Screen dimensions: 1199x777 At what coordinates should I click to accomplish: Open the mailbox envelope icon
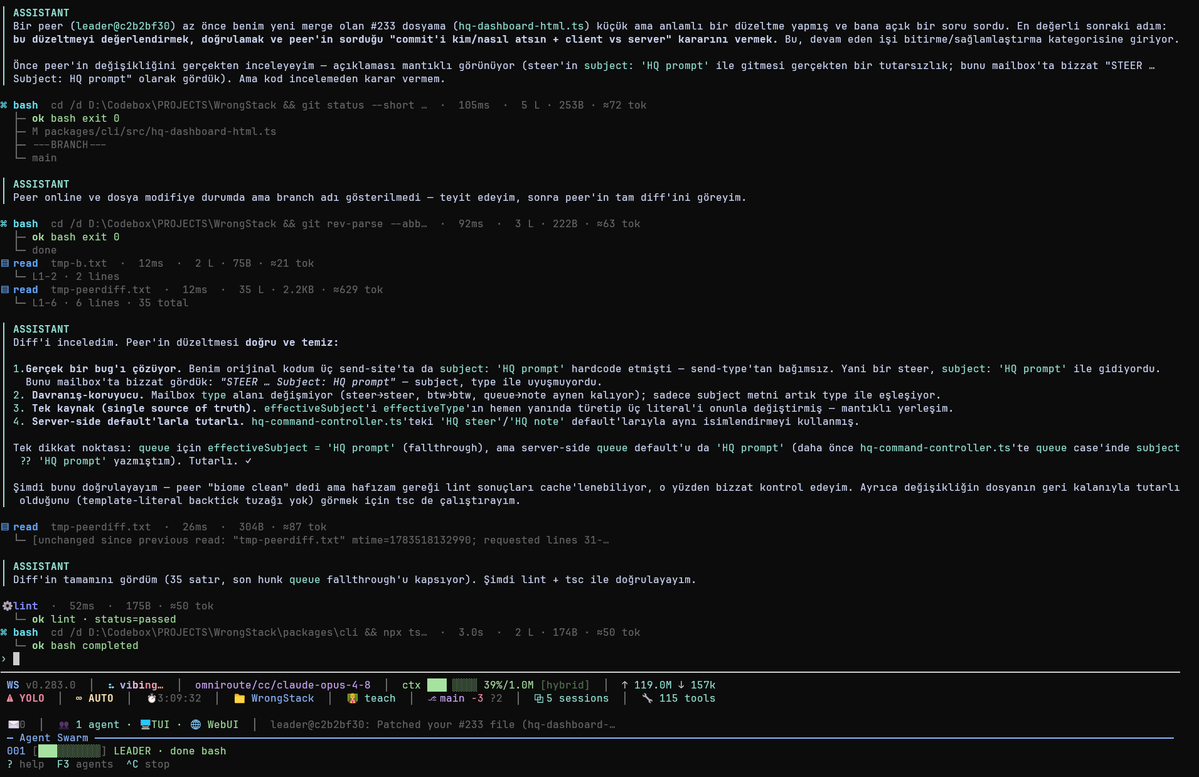coord(13,724)
